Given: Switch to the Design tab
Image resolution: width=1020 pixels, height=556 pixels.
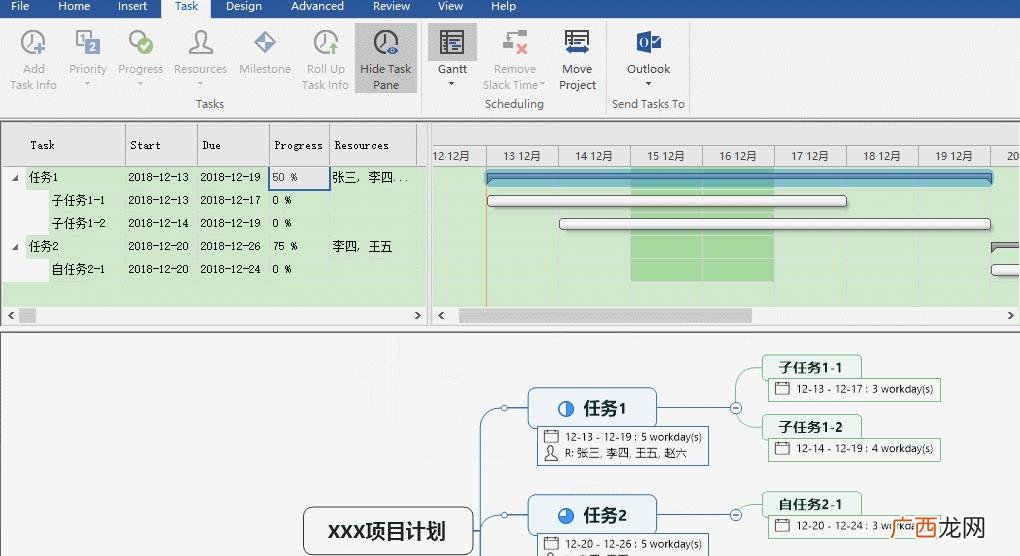Looking at the screenshot, I should pos(244,7).
